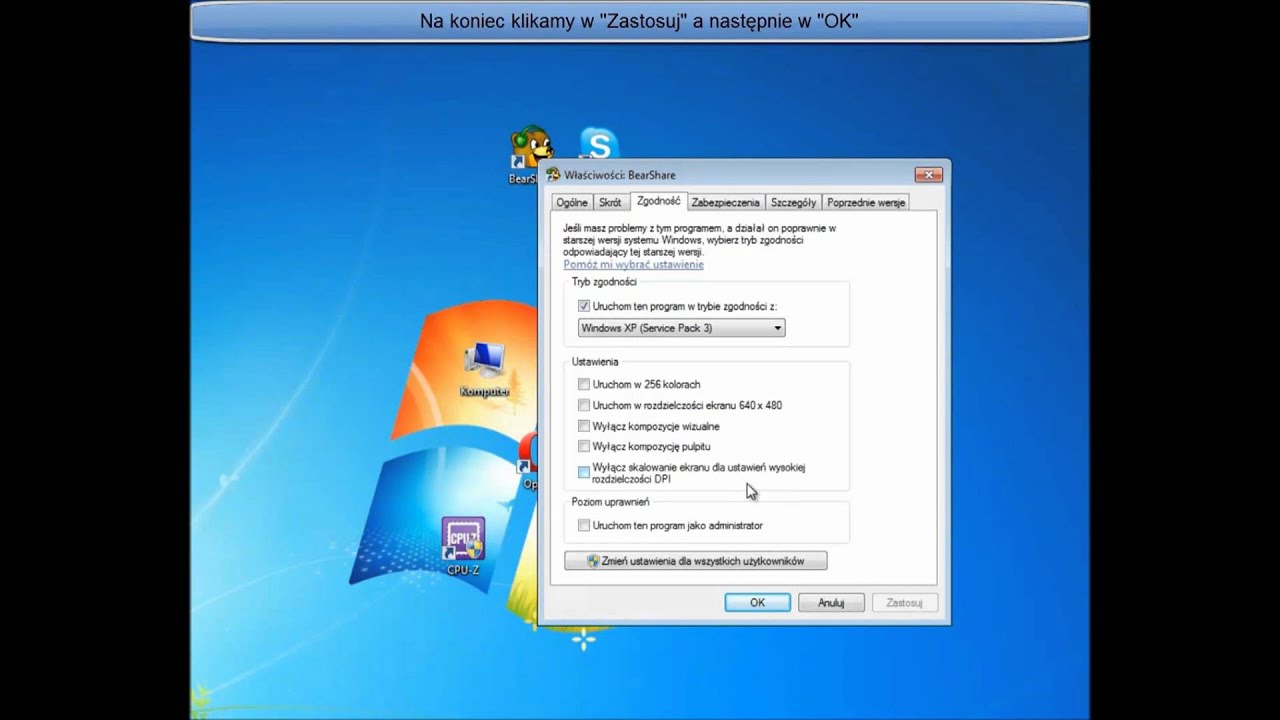
Task: Check 'Uruchom w rozdzielczości ekranu 640 x 480'
Action: pyautogui.click(x=584, y=405)
